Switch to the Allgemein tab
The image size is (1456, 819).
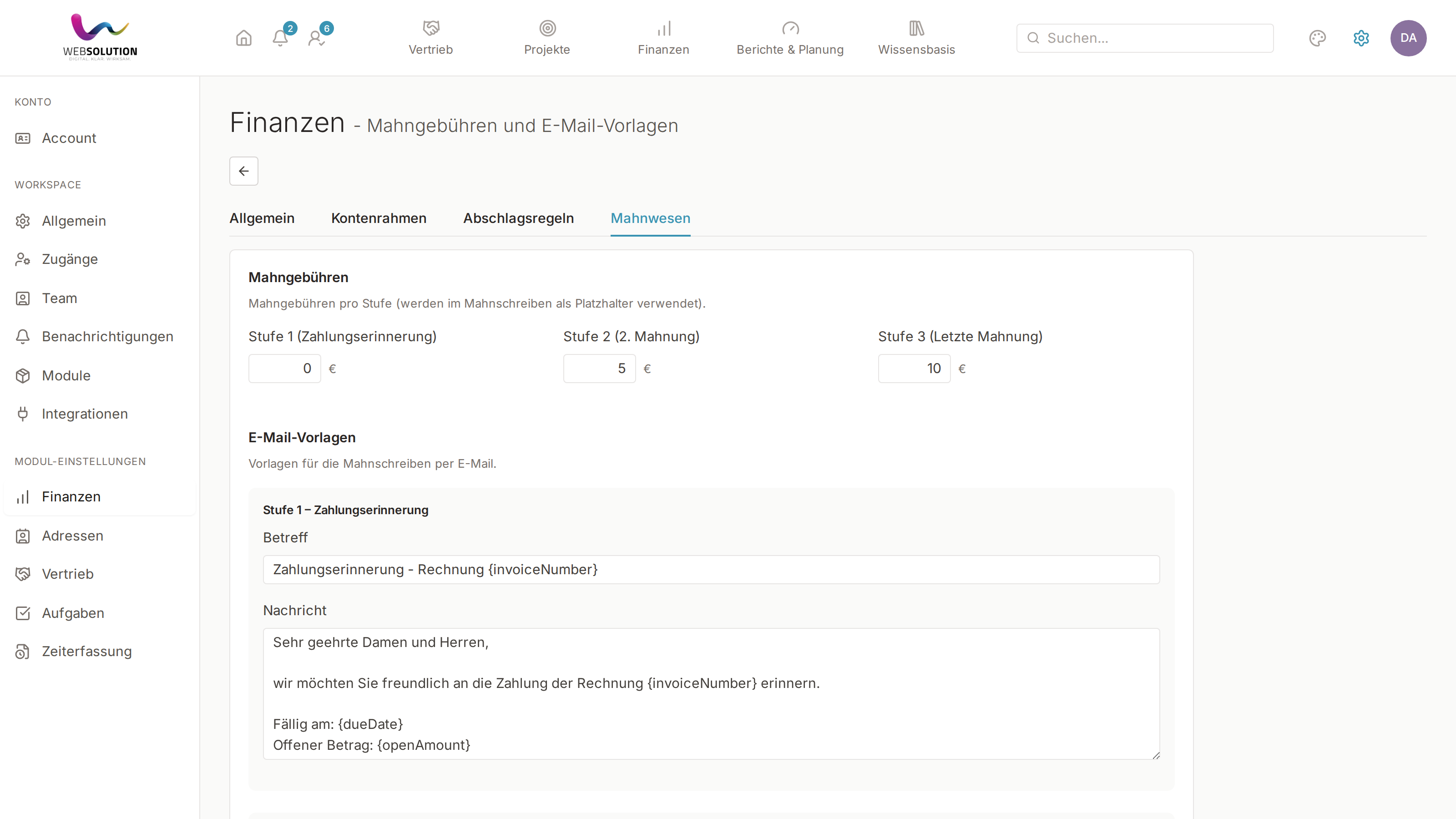pyautogui.click(x=262, y=218)
